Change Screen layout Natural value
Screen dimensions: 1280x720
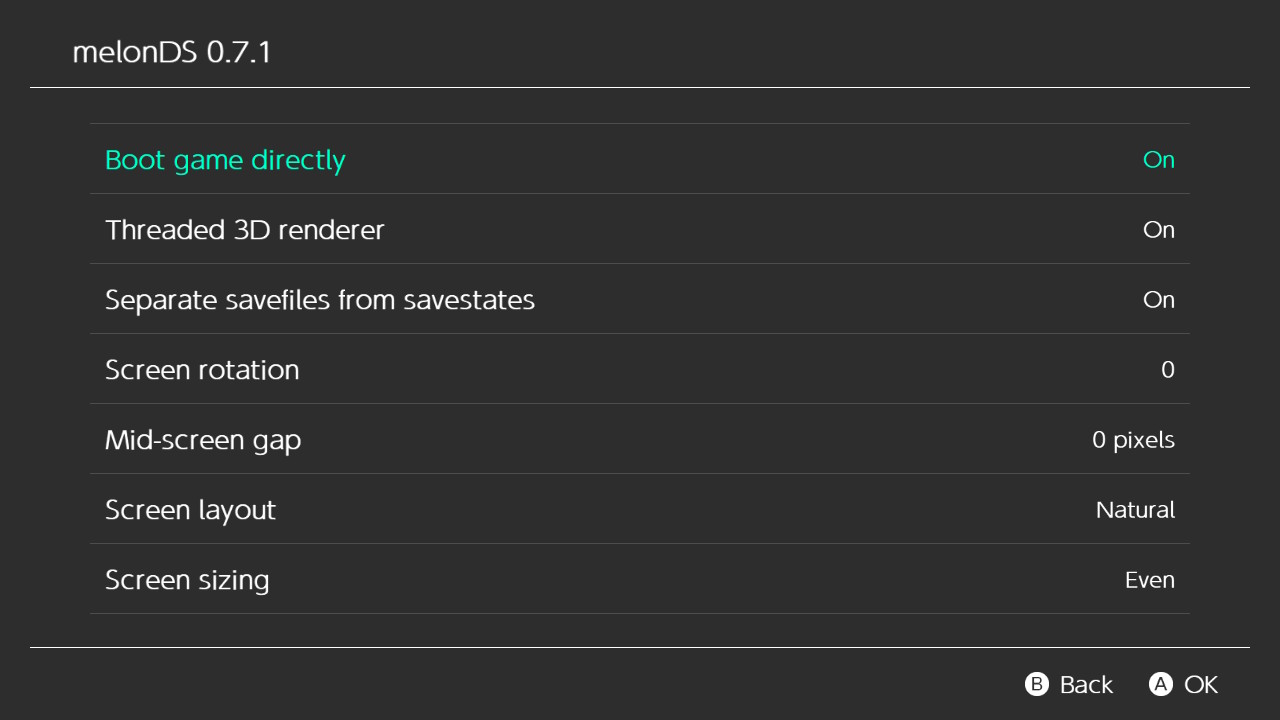[x=1135, y=510]
